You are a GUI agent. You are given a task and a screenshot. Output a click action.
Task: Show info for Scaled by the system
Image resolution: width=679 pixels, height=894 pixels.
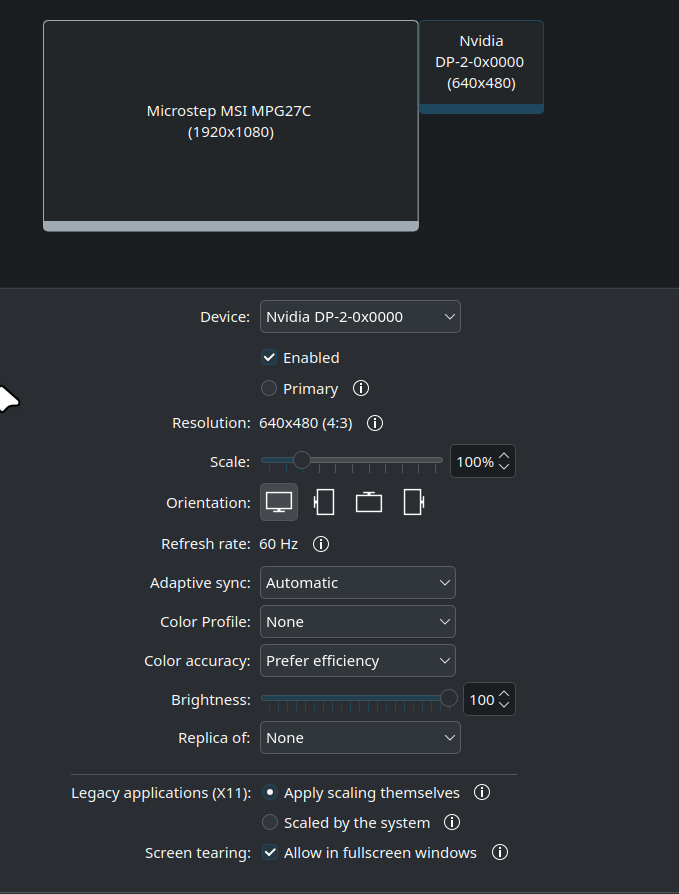coord(452,822)
